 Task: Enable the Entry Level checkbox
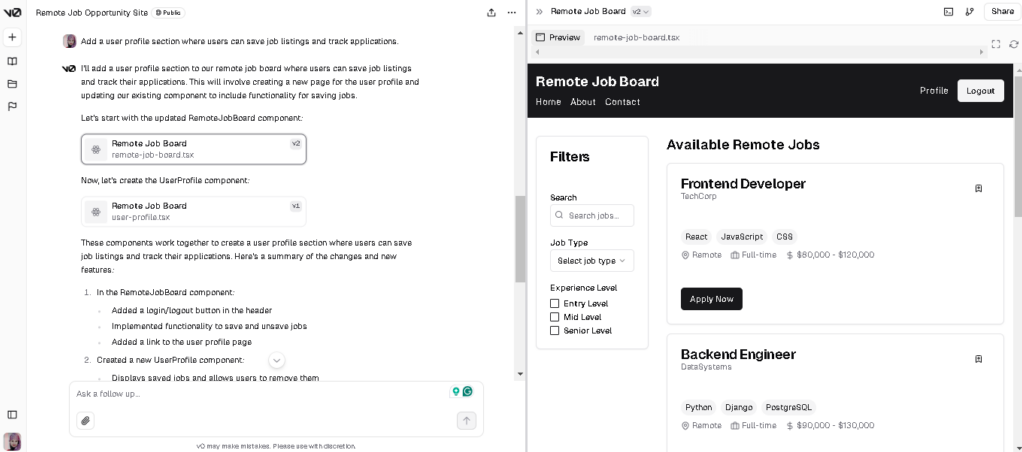555,304
